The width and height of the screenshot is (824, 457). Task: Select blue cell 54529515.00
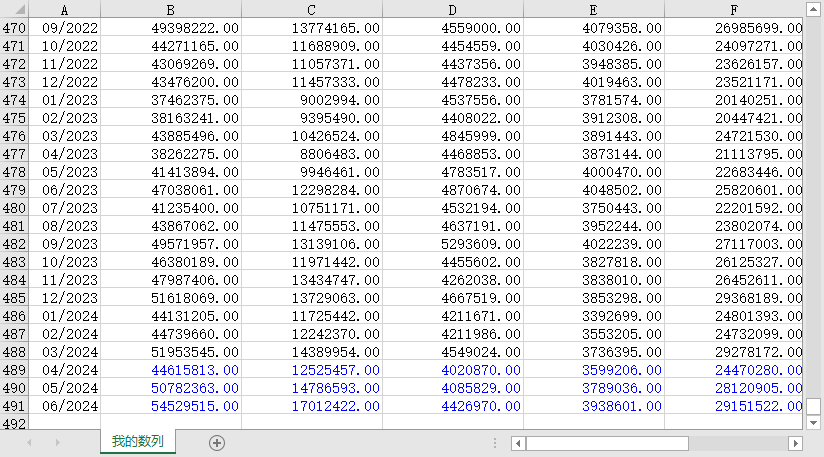pos(171,406)
